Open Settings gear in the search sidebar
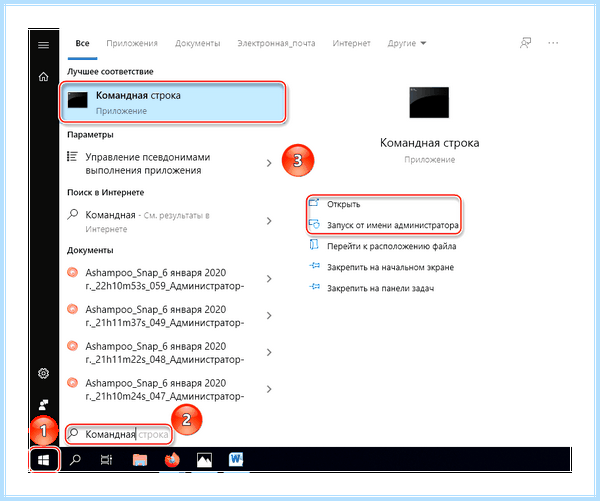This screenshot has height=501, width=600. [44, 373]
